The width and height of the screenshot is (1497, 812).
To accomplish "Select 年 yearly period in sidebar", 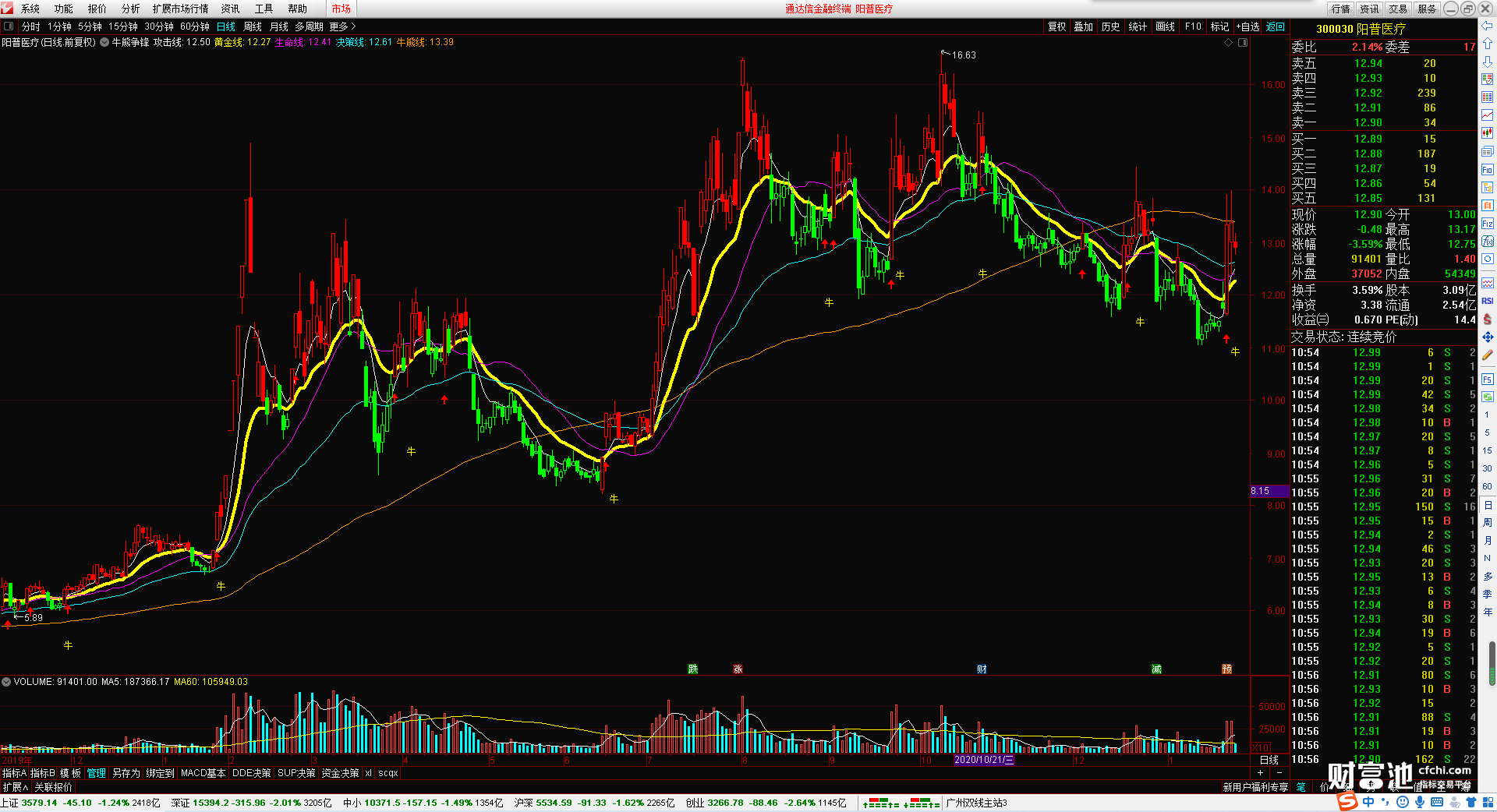I will point(1487,612).
